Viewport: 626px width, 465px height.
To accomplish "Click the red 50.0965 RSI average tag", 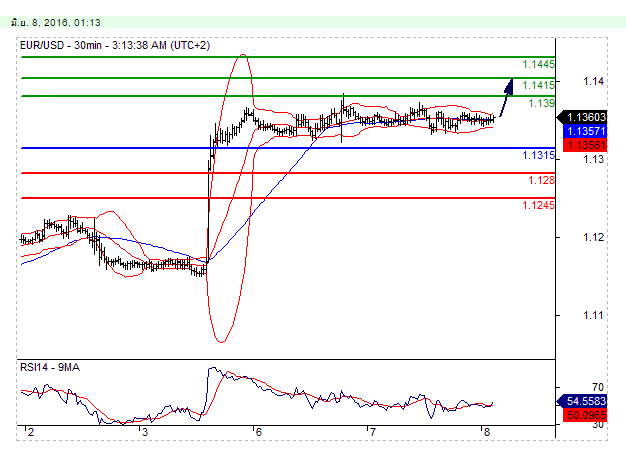I will (585, 415).
